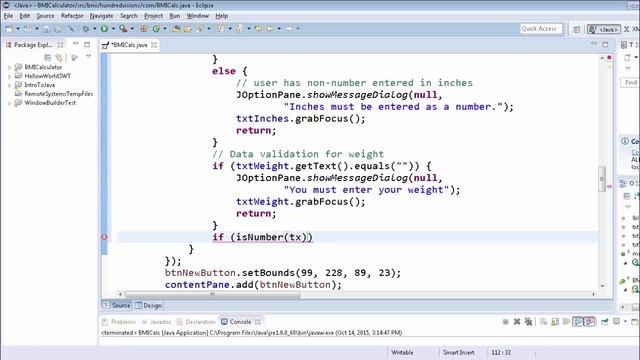Image resolution: width=640 pixels, height=360 pixels.
Task: Click the Smart Insert status bar entry
Action: 458,352
